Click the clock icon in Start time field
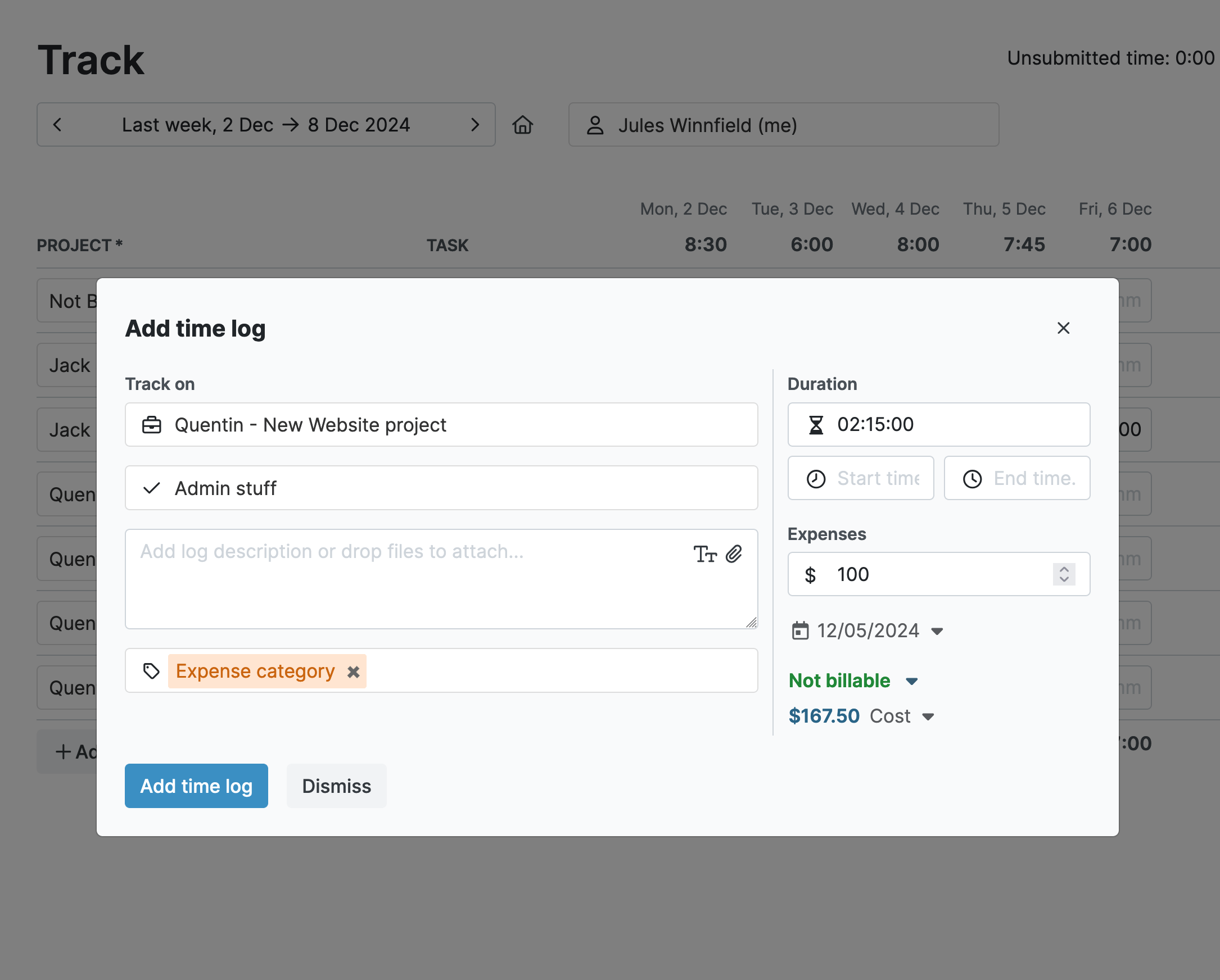1220x980 pixels. [815, 478]
